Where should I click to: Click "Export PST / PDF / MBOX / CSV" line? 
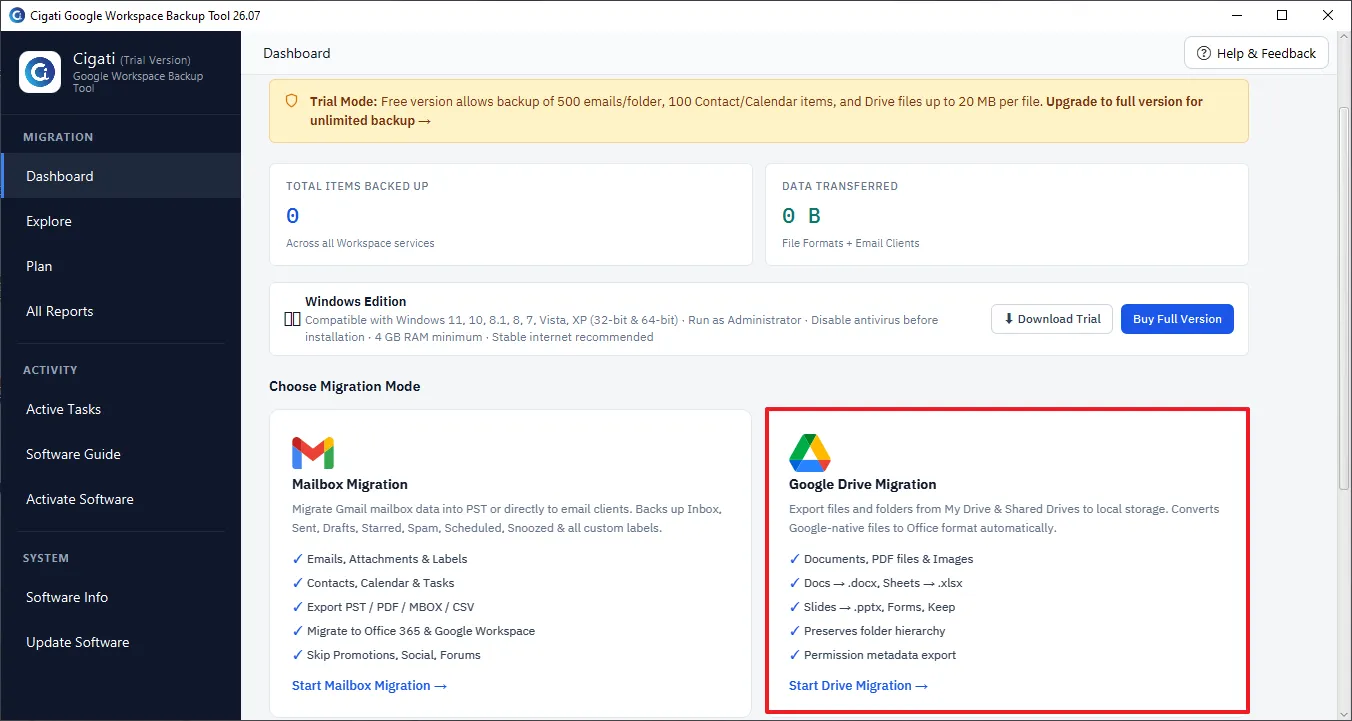[x=391, y=607]
